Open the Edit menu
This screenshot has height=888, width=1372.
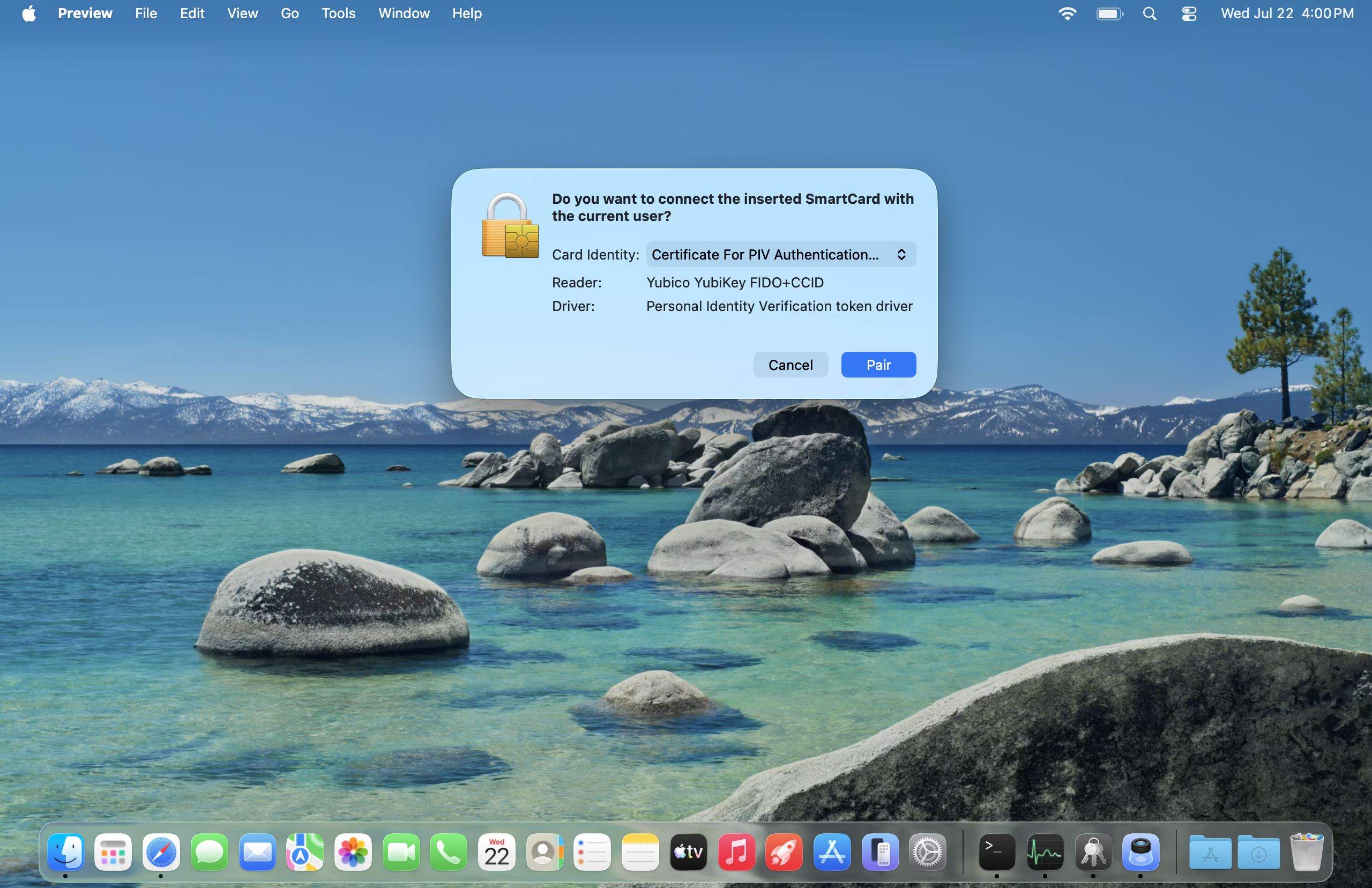pos(192,13)
